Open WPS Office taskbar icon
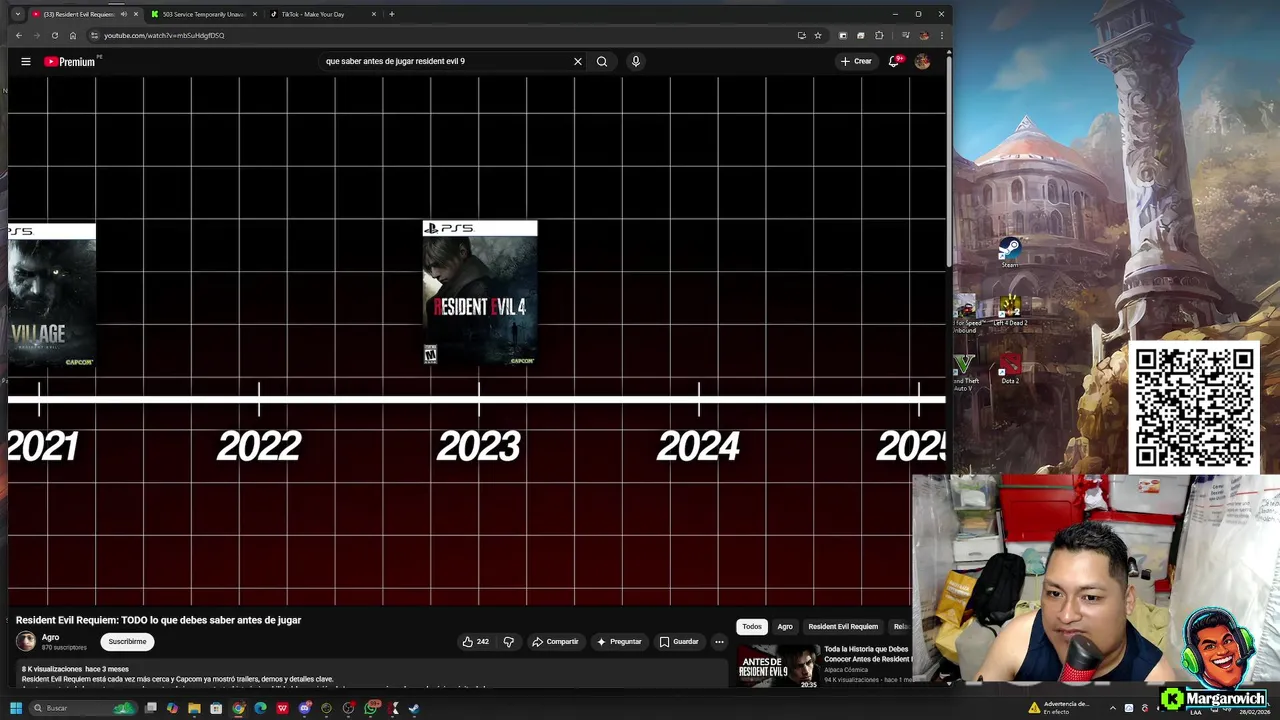The image size is (1280, 720). click(x=282, y=708)
